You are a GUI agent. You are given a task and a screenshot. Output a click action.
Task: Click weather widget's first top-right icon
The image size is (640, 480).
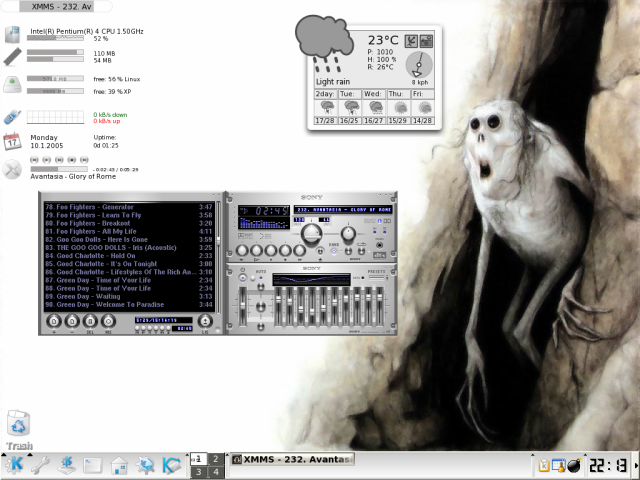(411, 41)
